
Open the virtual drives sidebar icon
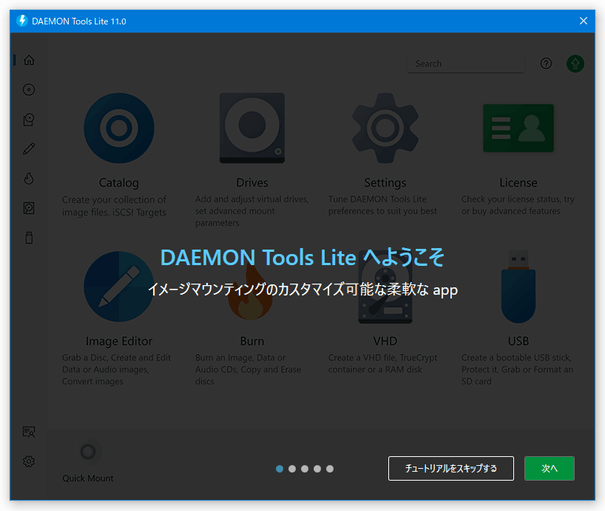click(29, 119)
